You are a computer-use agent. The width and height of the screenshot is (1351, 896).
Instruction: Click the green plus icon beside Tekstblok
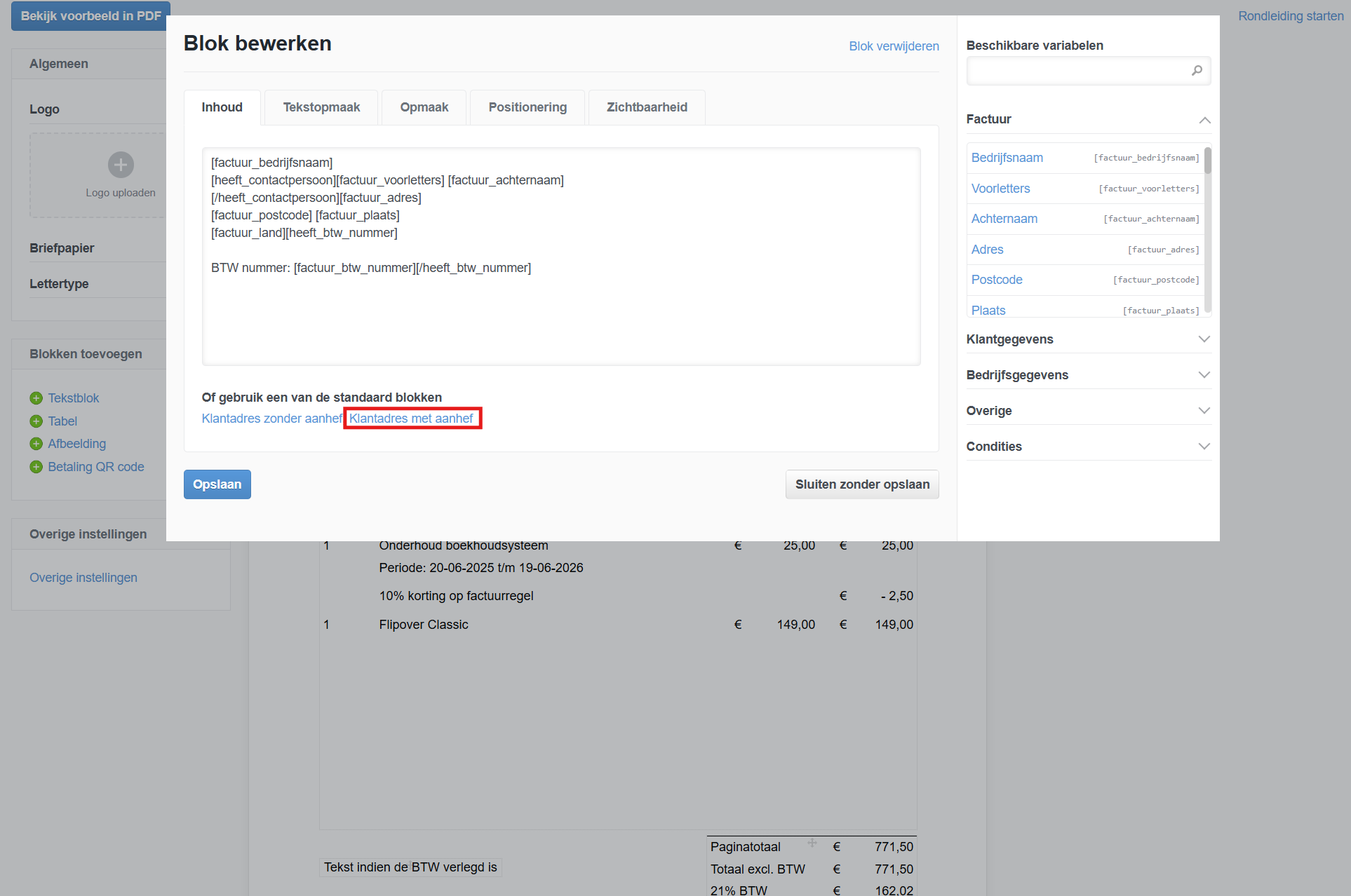click(x=36, y=398)
